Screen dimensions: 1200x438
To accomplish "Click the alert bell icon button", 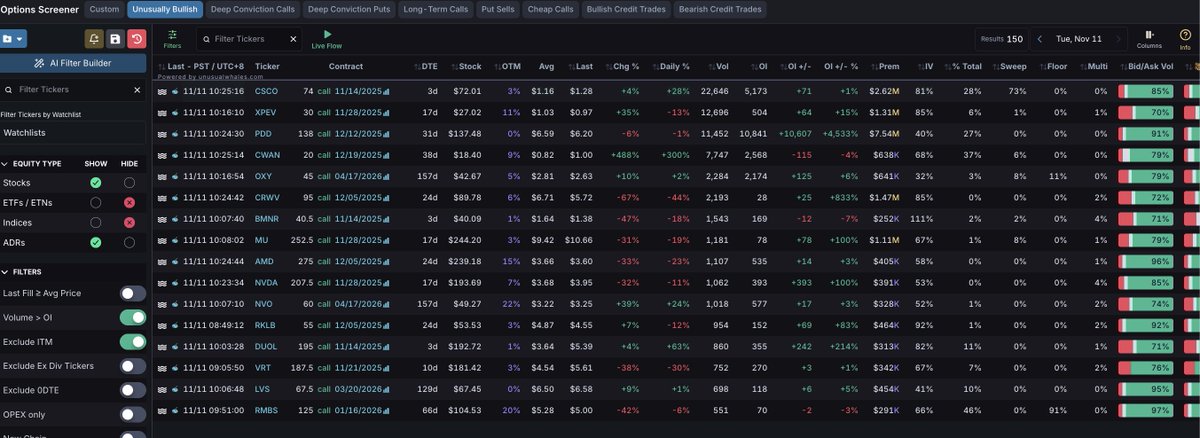I will (x=95, y=39).
